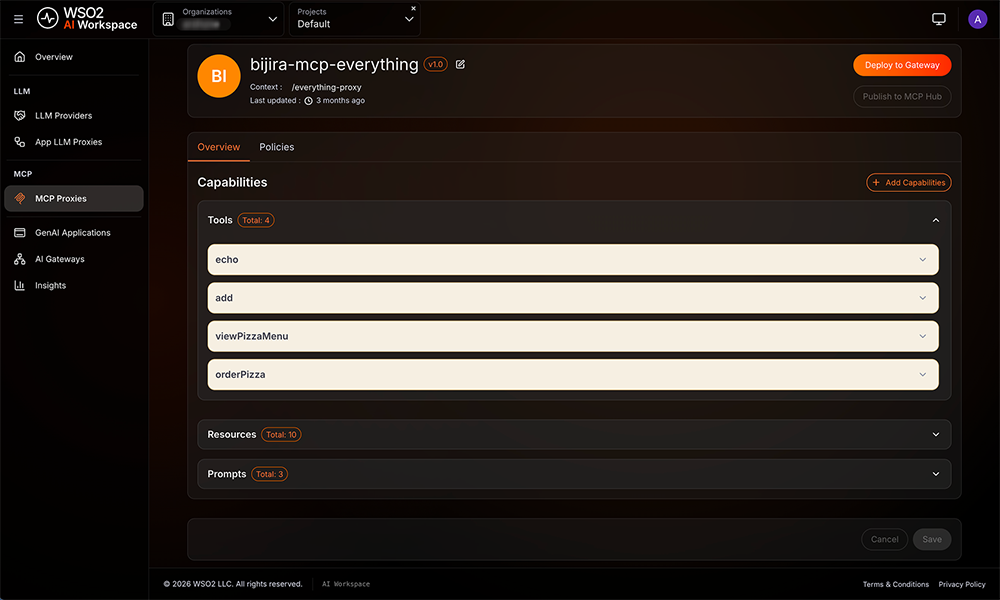Screen dimensions: 1000x600
Task: Click the 'Total: 10' resources badge
Action: 281,434
